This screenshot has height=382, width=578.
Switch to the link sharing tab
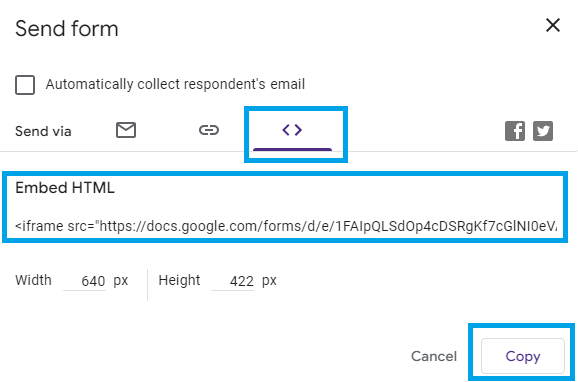209,130
